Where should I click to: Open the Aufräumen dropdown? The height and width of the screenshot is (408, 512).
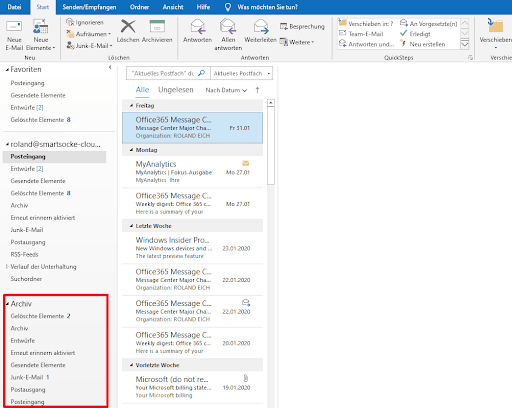89,34
